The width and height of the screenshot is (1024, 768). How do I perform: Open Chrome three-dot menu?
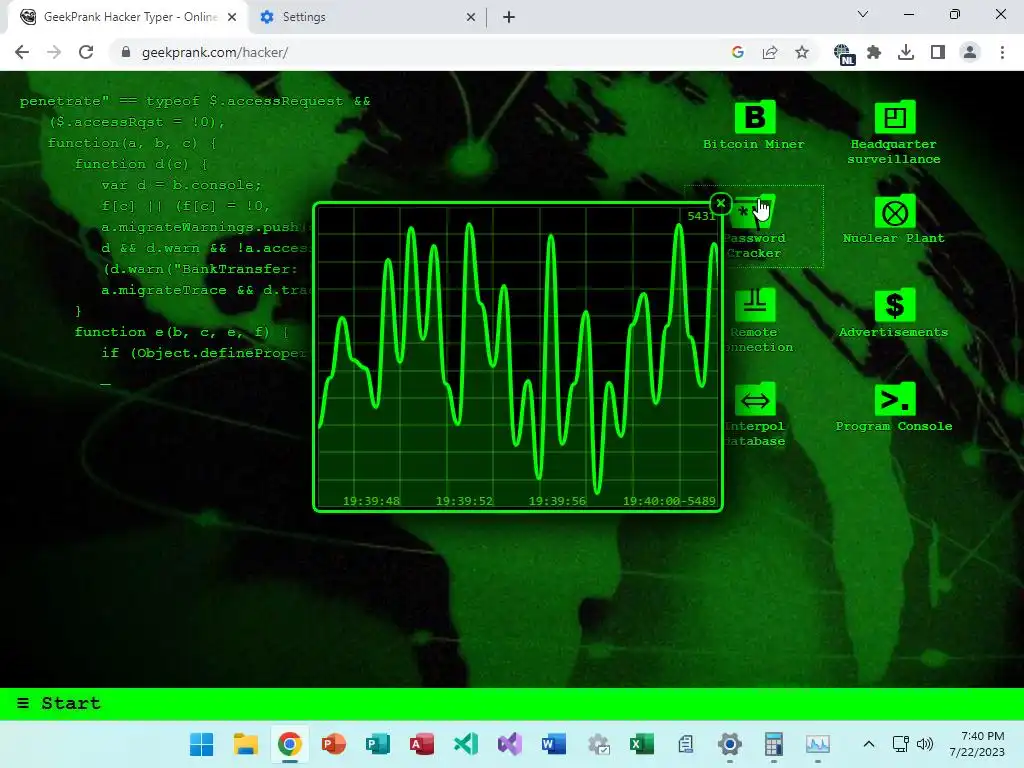point(1002,52)
